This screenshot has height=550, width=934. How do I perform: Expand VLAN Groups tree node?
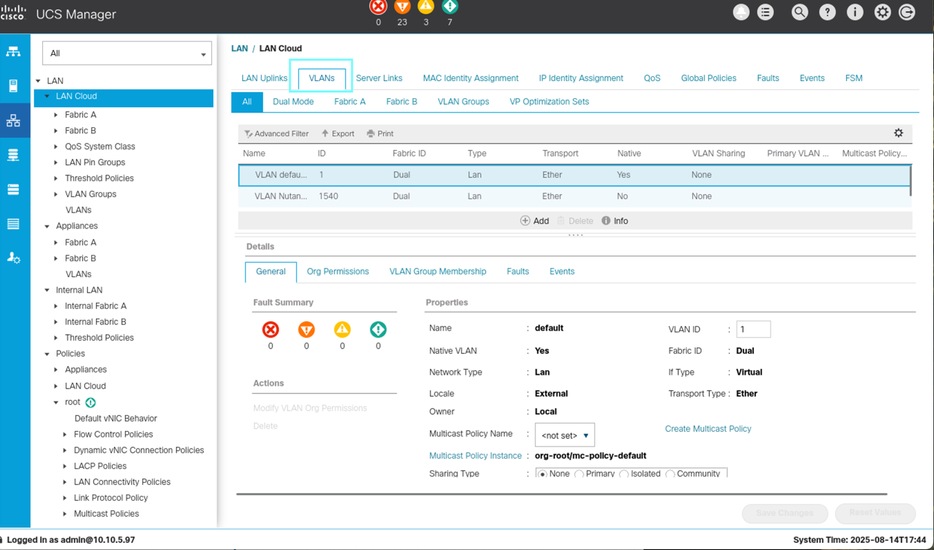pyautogui.click(x=56, y=194)
